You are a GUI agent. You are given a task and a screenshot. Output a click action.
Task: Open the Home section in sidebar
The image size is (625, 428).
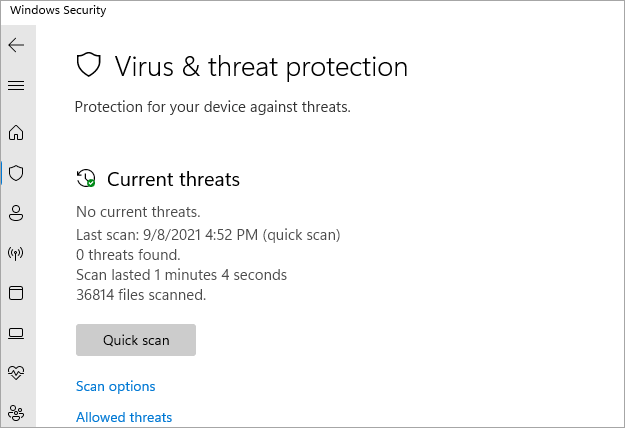pyautogui.click(x=16, y=133)
